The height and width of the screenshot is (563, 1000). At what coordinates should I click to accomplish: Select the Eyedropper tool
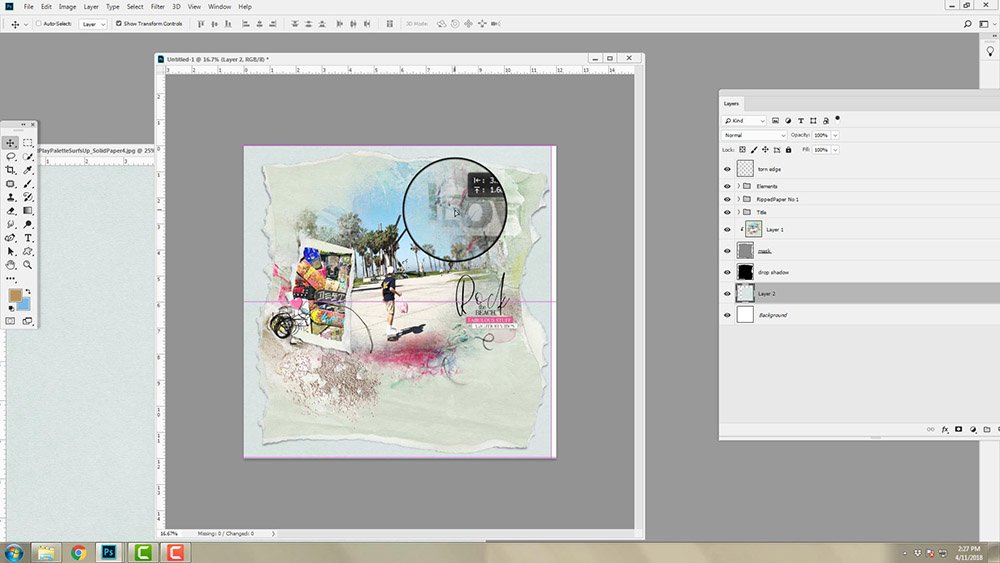(x=28, y=170)
